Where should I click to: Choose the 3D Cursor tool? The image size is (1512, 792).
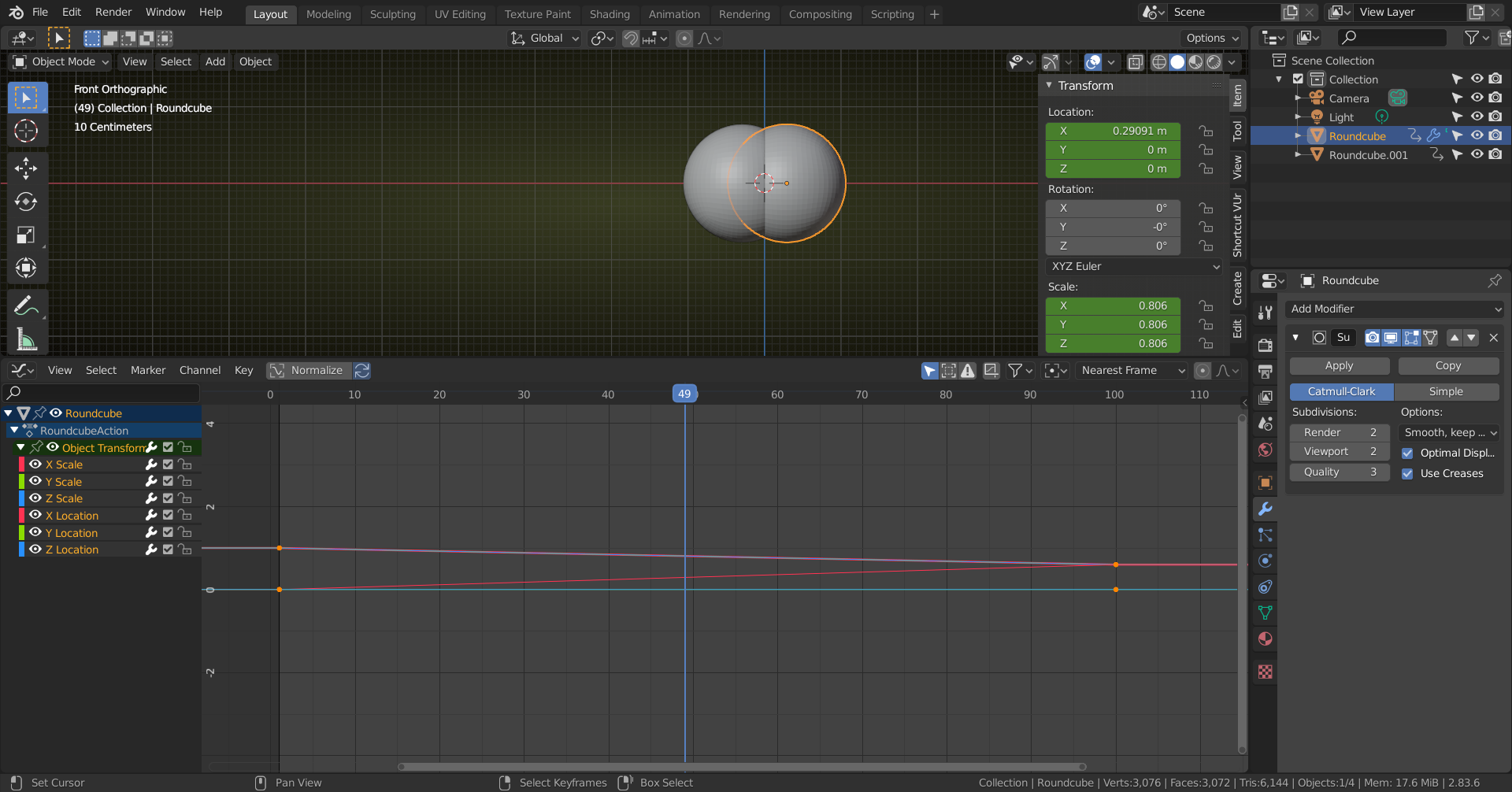point(26,131)
